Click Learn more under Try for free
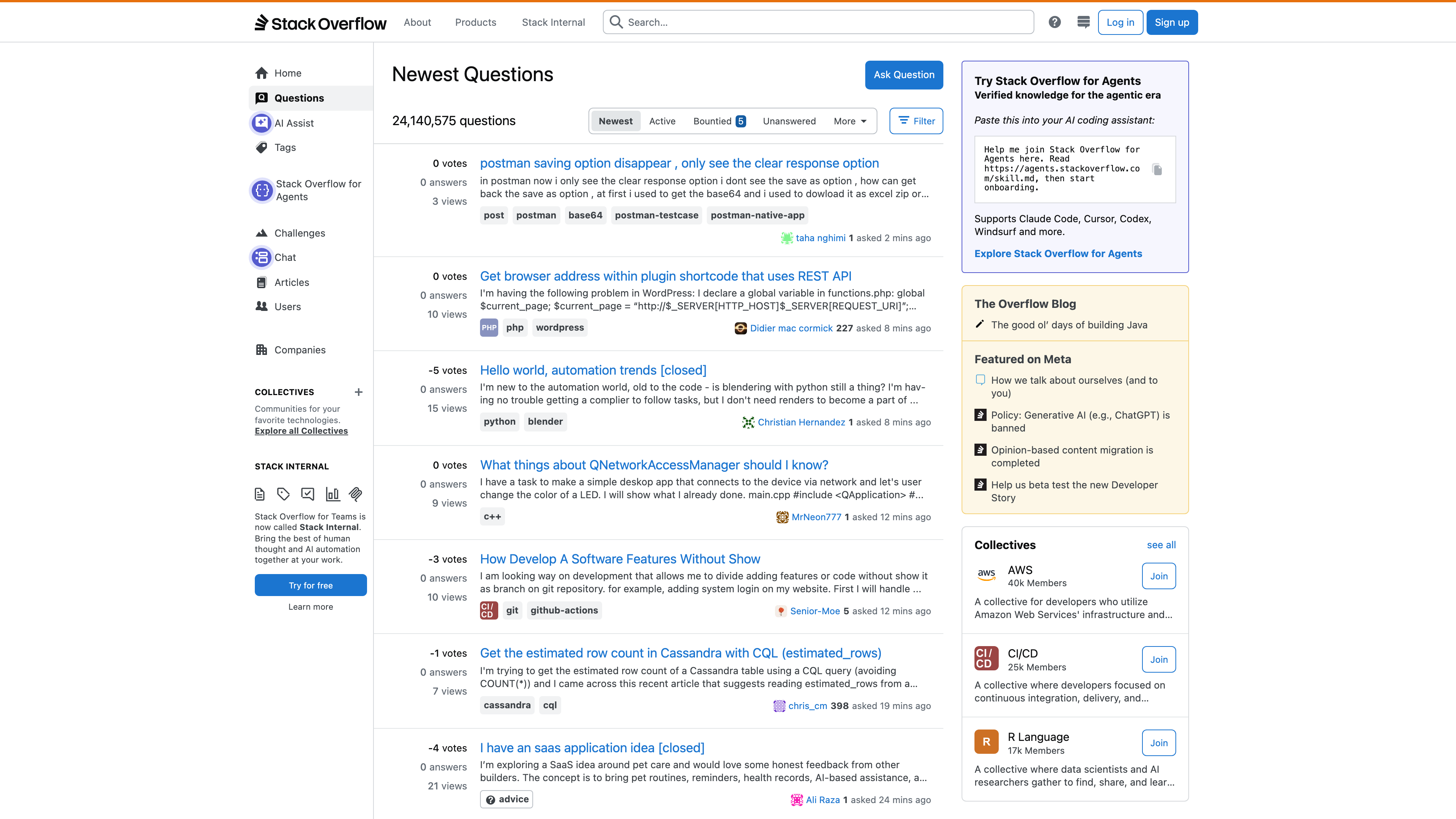Screen dimensions: 1456x819 pos(310,607)
